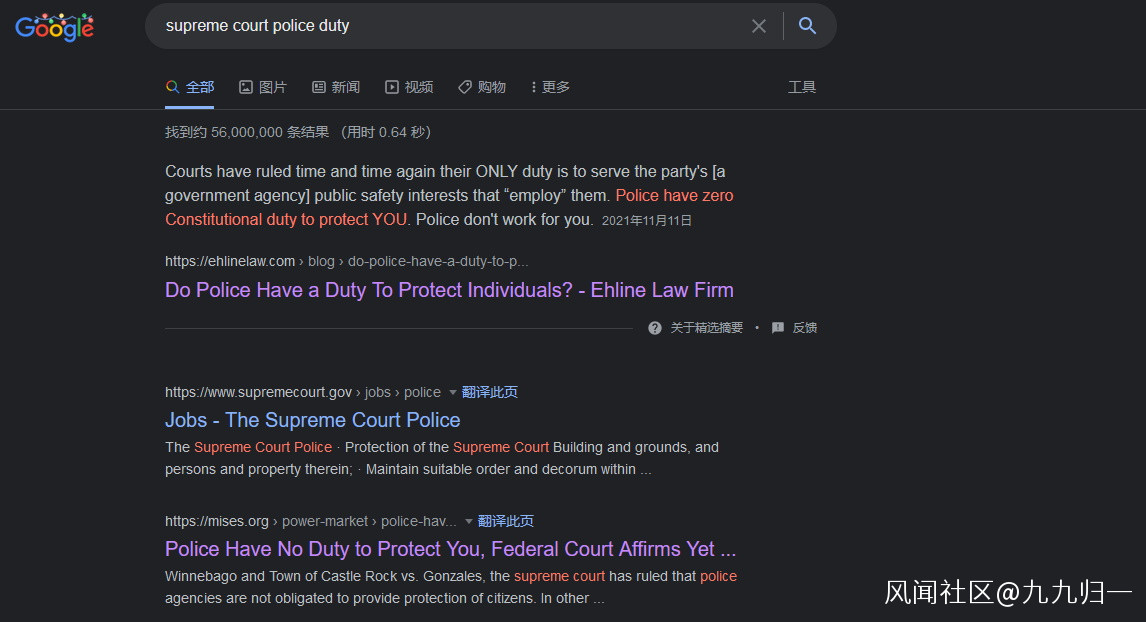Switch to the 视频 videos tab
The image size is (1146, 622).
pos(409,87)
